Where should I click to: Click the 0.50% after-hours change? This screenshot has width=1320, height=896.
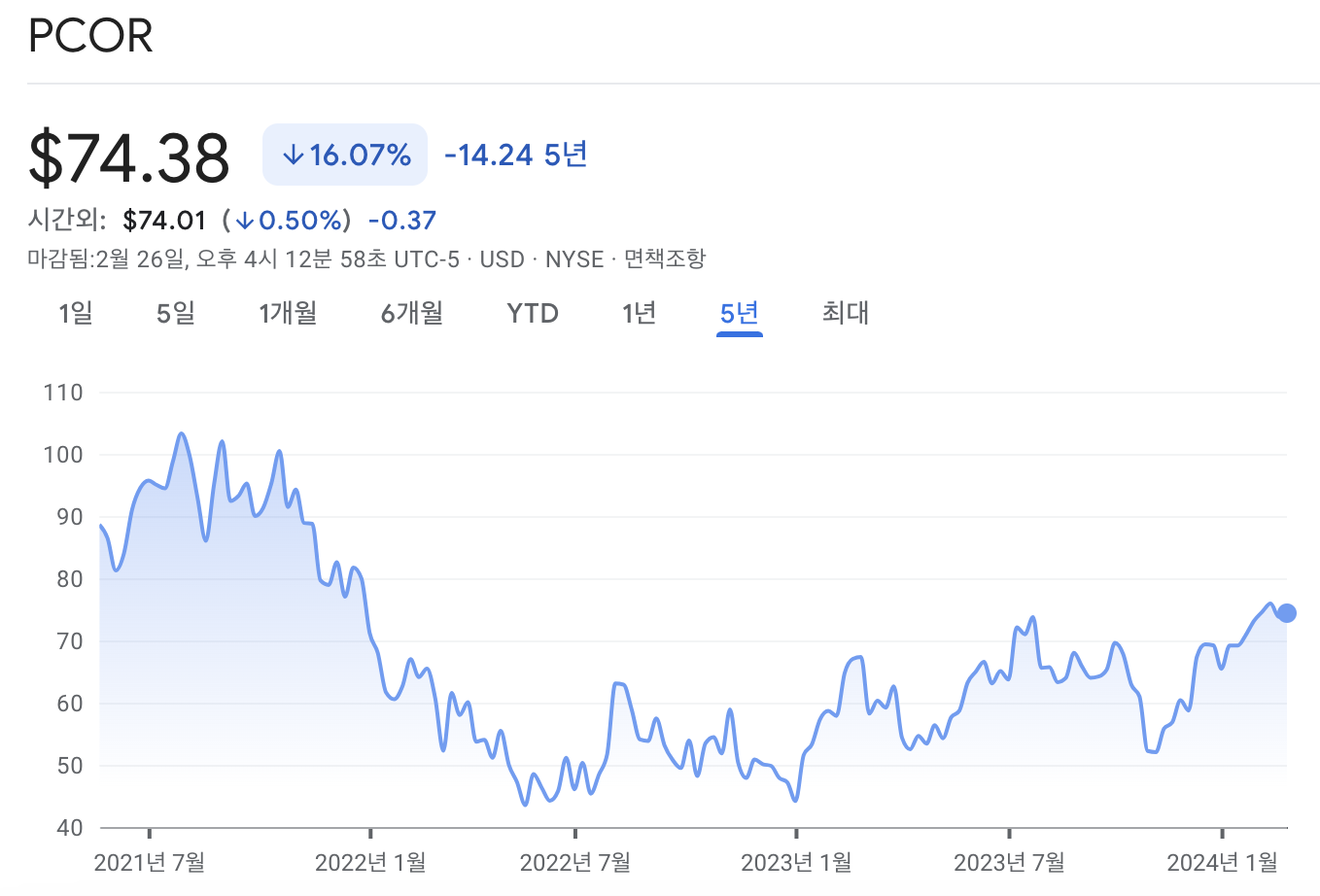(x=290, y=221)
